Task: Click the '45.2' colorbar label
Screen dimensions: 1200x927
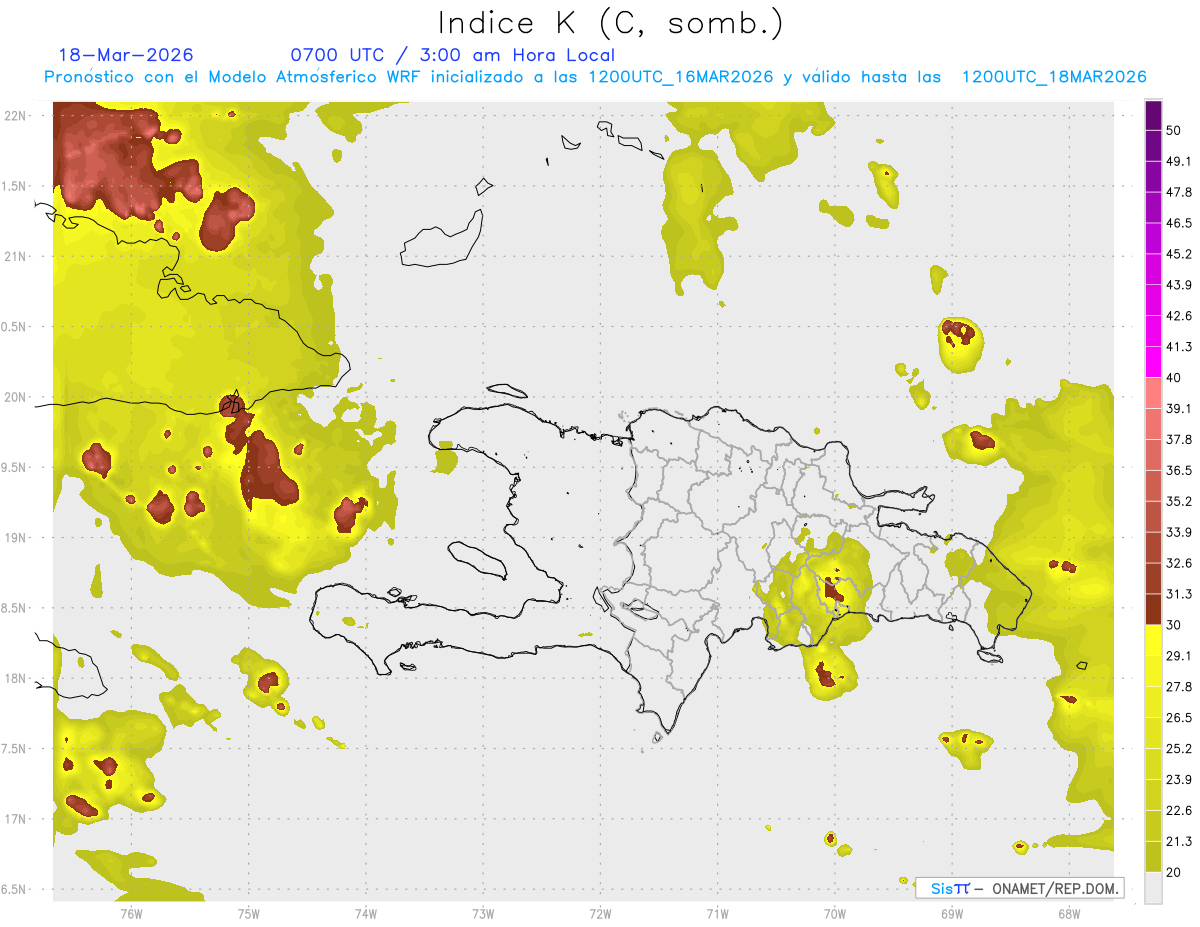Action: [1179, 254]
